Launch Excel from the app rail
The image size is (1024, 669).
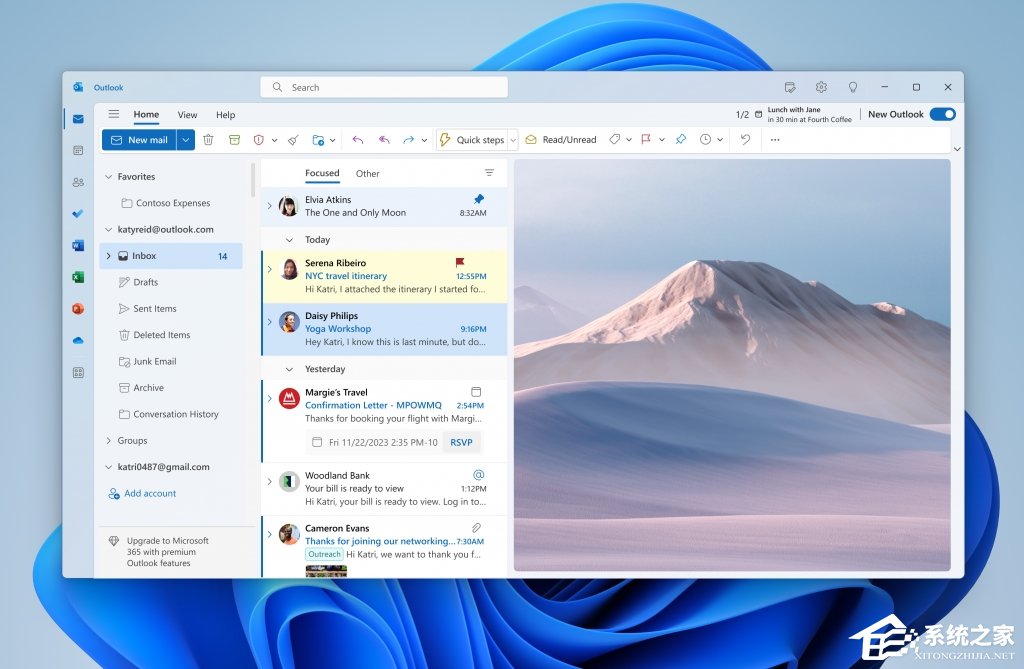pyautogui.click(x=78, y=277)
